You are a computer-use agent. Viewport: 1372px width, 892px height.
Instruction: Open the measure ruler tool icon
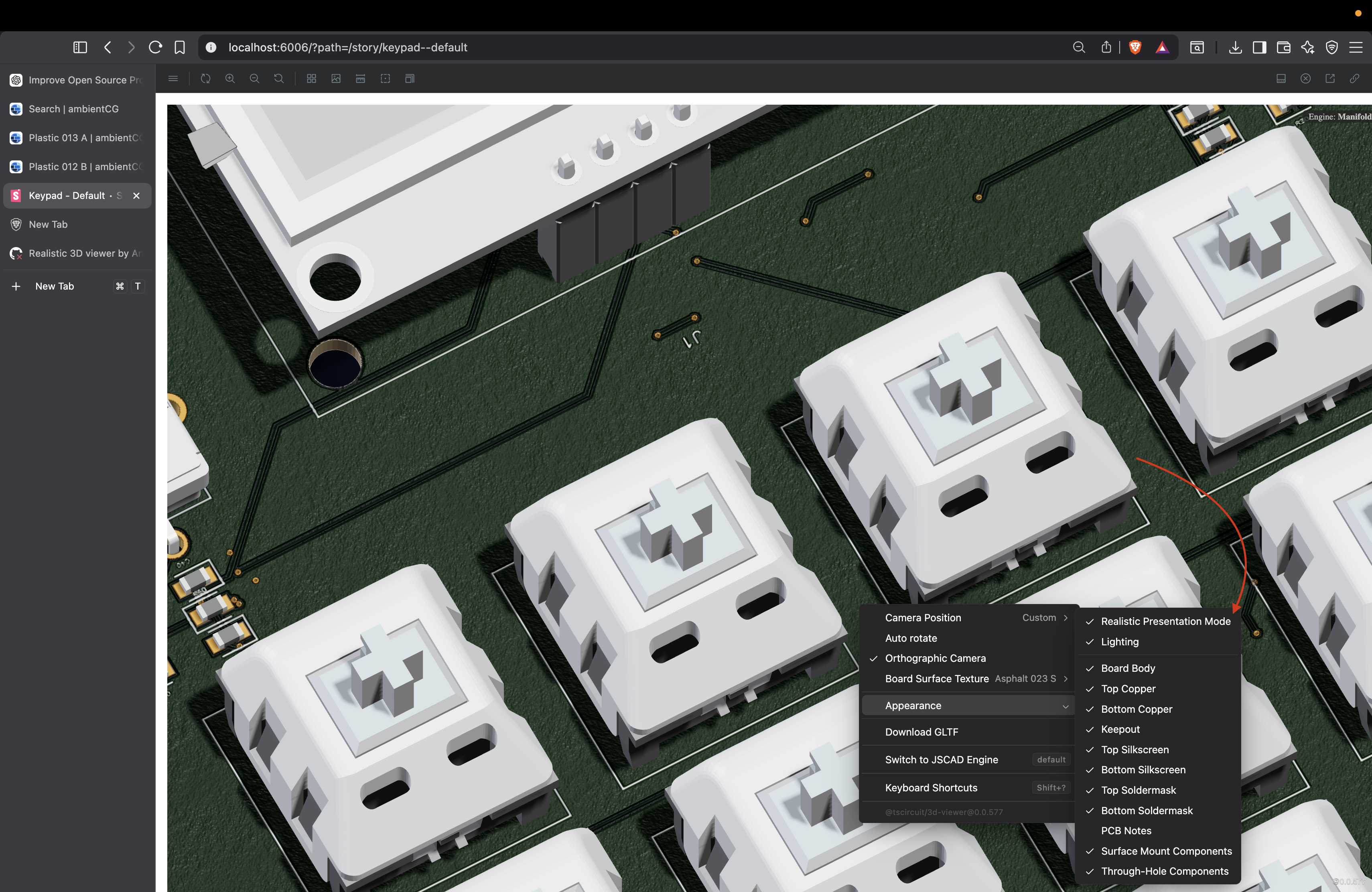click(360, 78)
